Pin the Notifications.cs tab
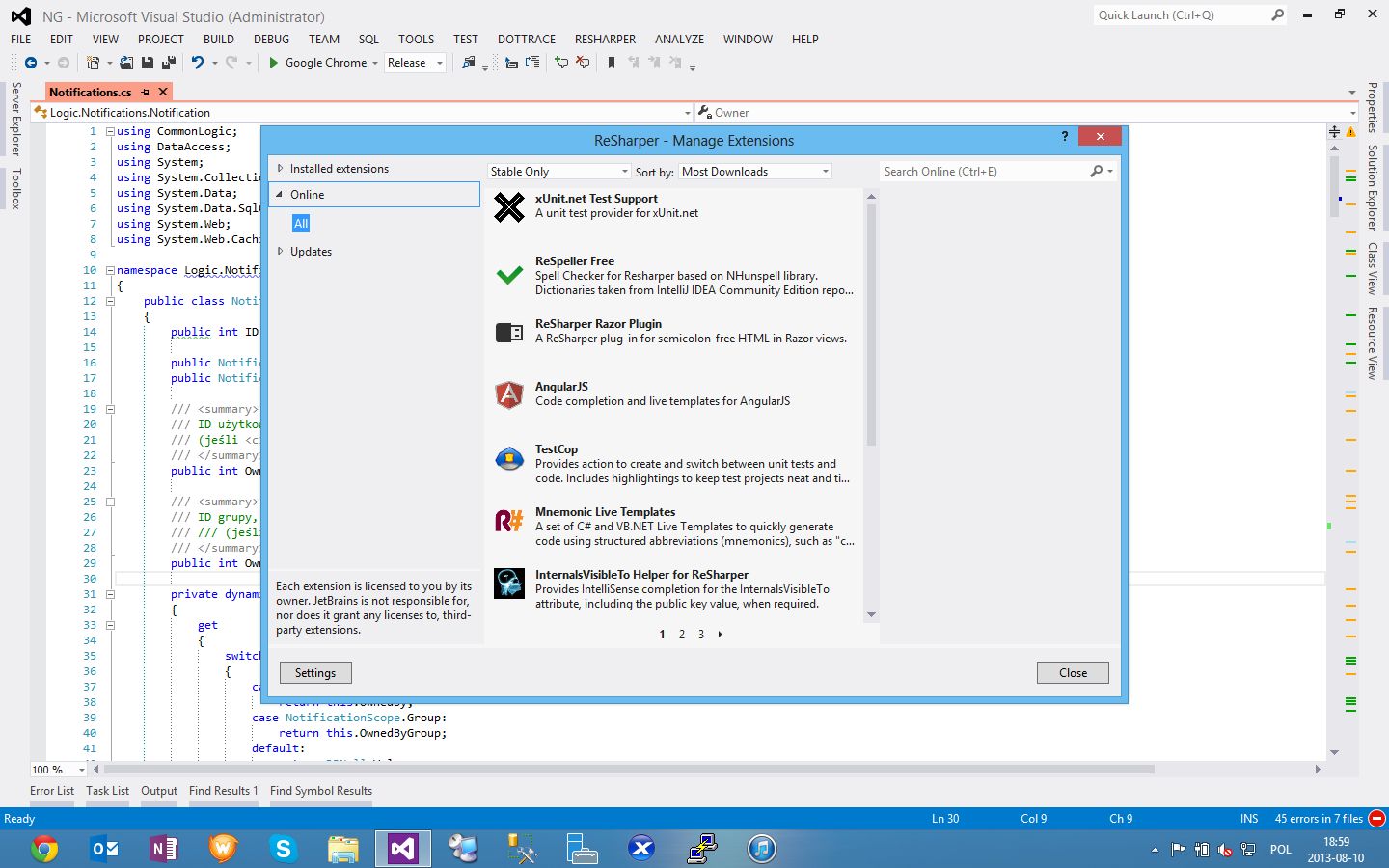 [146, 93]
